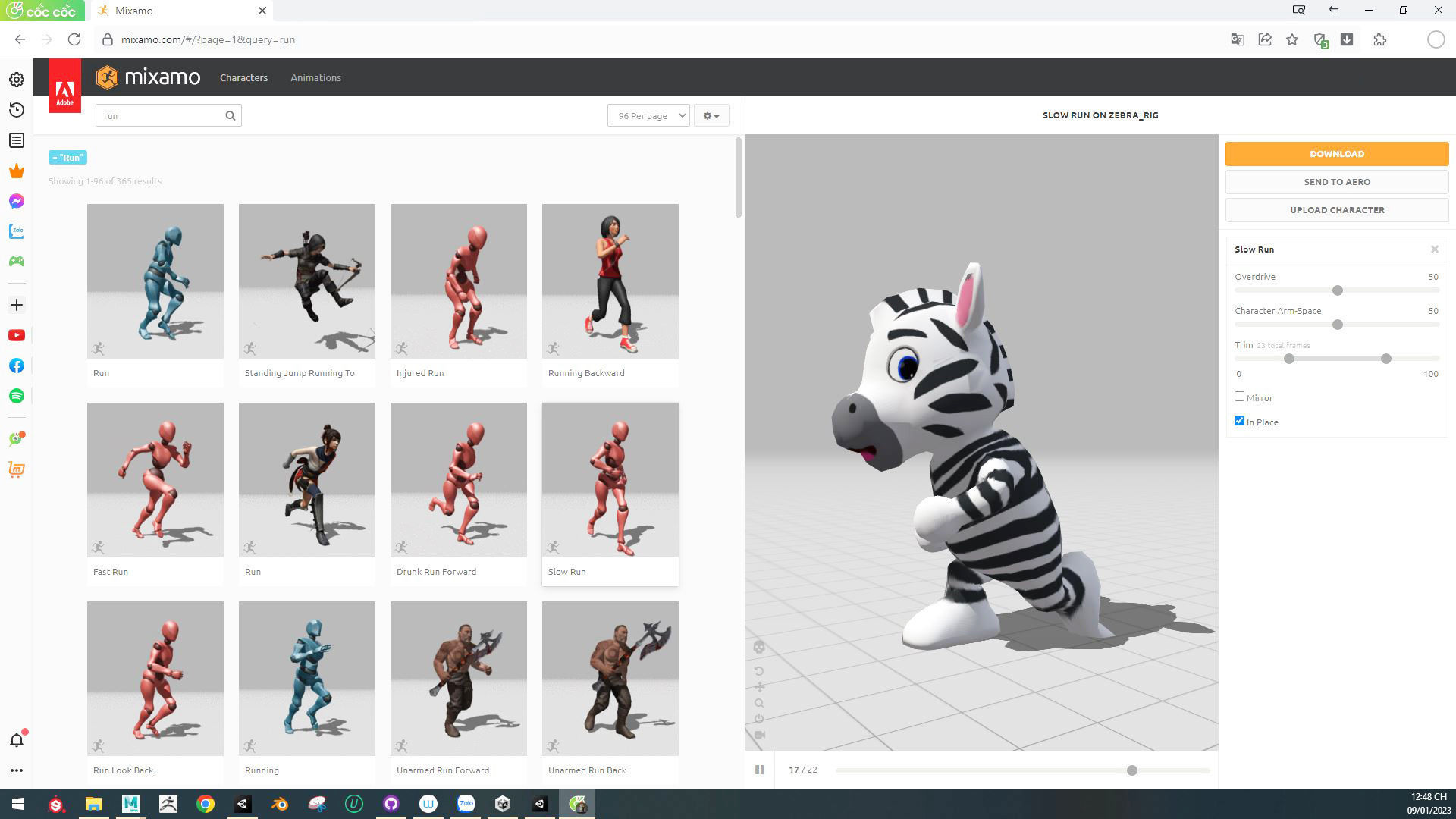Switch to the Animations tab
Image resolution: width=1456 pixels, height=819 pixels.
[x=315, y=77]
